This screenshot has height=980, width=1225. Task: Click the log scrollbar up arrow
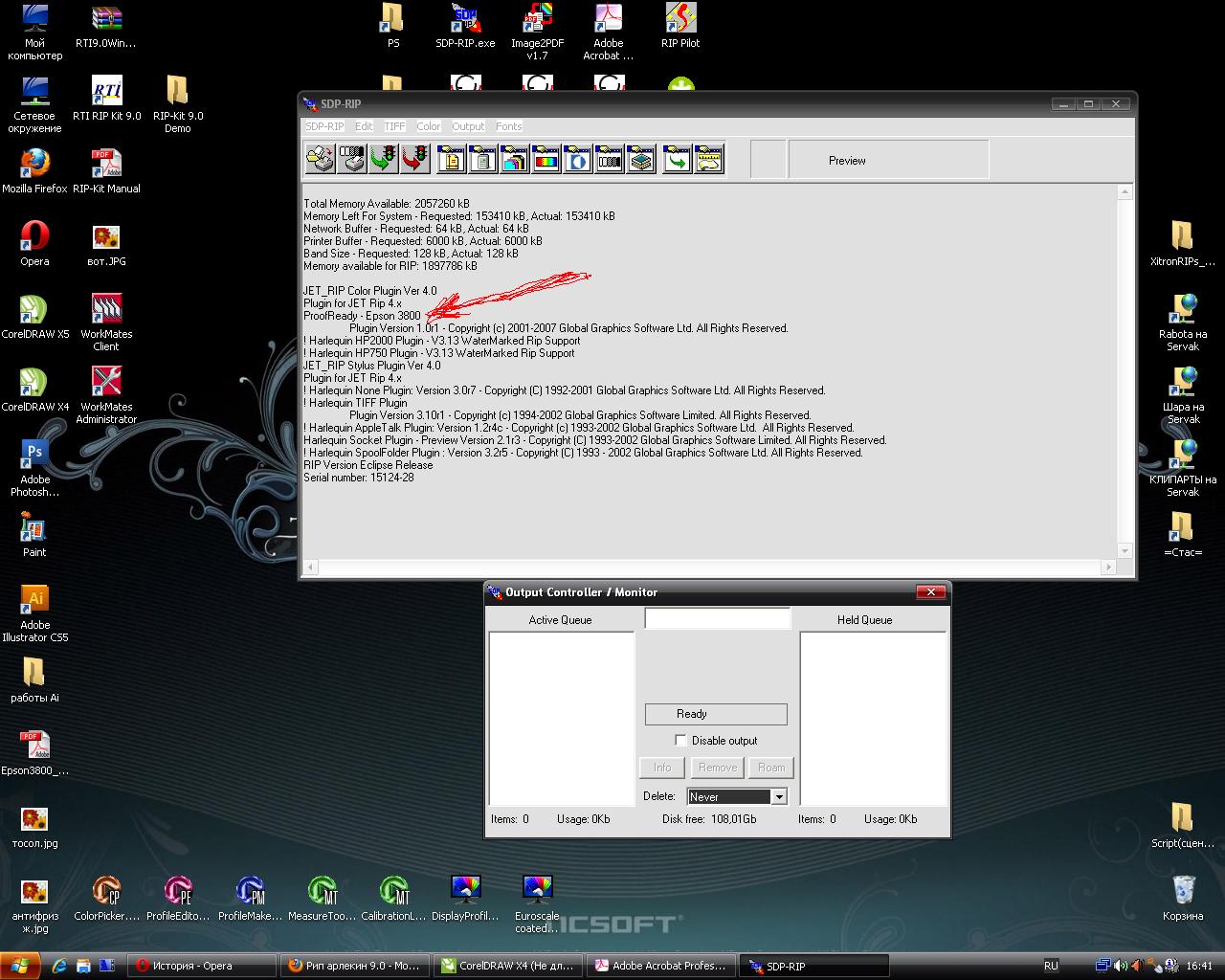click(1125, 192)
